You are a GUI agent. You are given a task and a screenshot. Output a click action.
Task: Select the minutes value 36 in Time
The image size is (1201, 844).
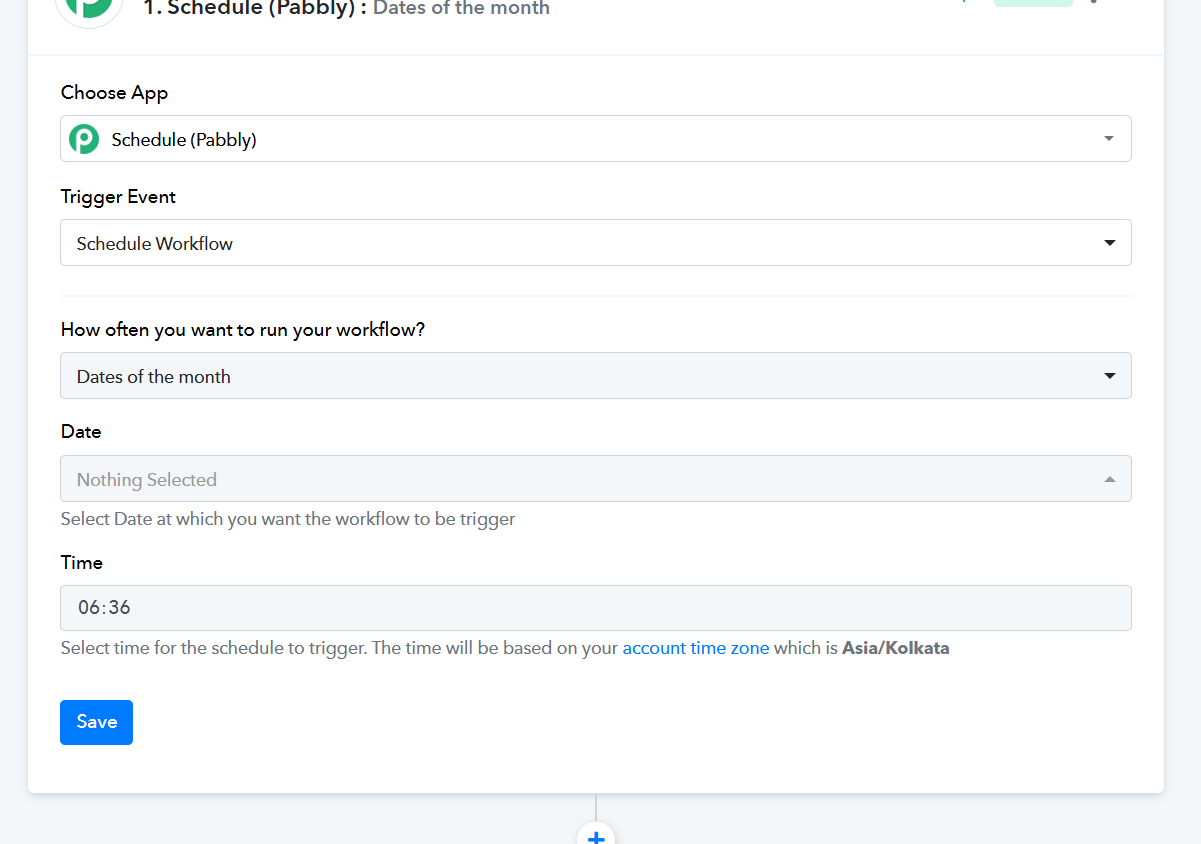[x=120, y=608]
